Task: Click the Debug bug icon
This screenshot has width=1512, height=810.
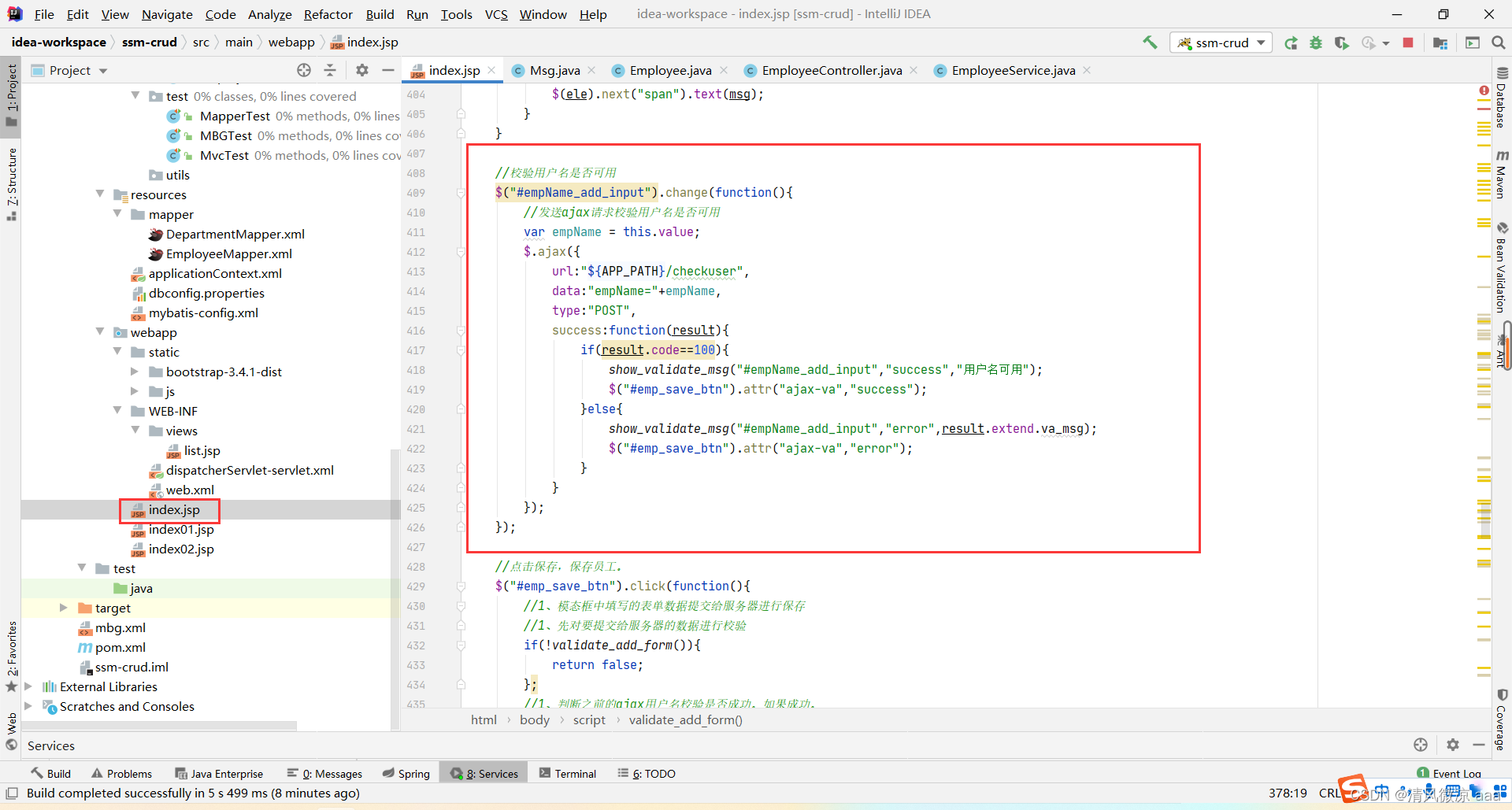Action: (x=1316, y=43)
